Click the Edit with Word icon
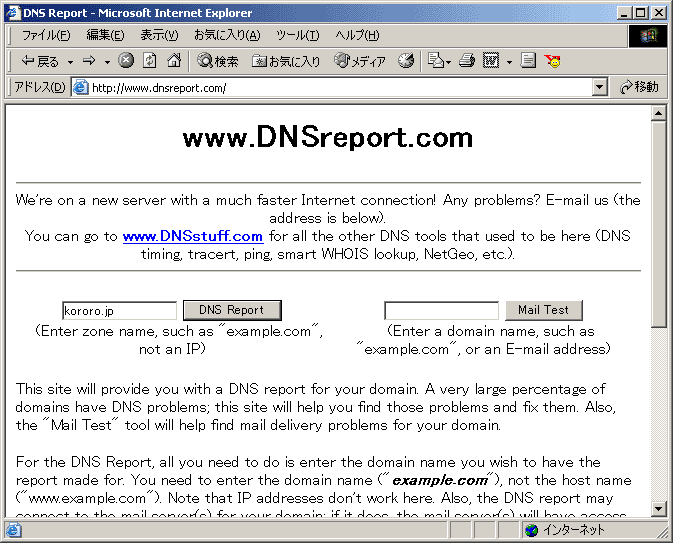The width and height of the screenshot is (673, 543). click(491, 61)
